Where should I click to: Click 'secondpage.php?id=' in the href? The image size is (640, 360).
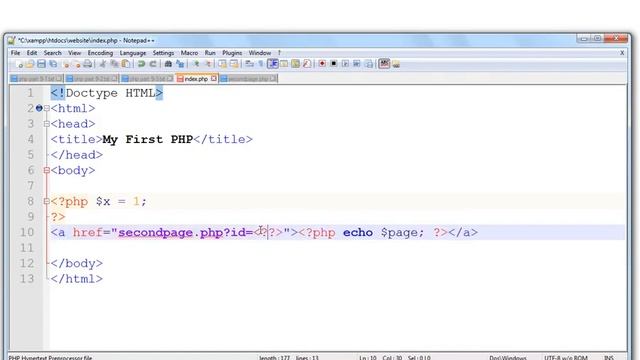pos(185,233)
